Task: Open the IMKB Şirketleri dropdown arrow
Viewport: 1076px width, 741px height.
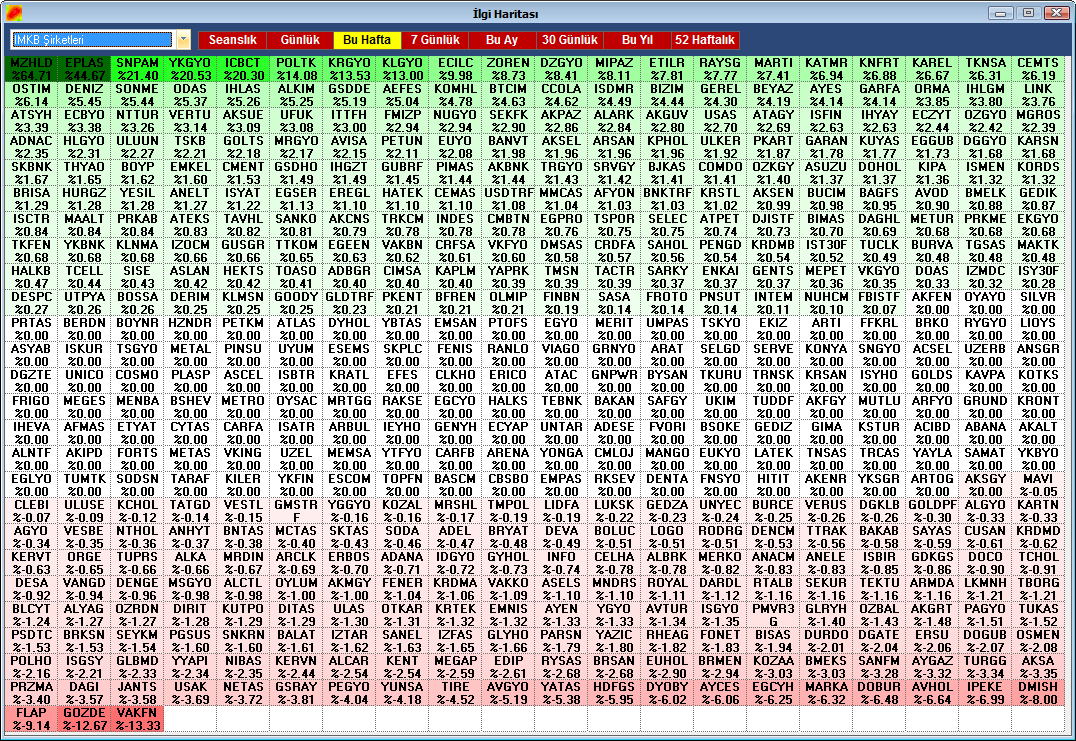Action: point(183,40)
